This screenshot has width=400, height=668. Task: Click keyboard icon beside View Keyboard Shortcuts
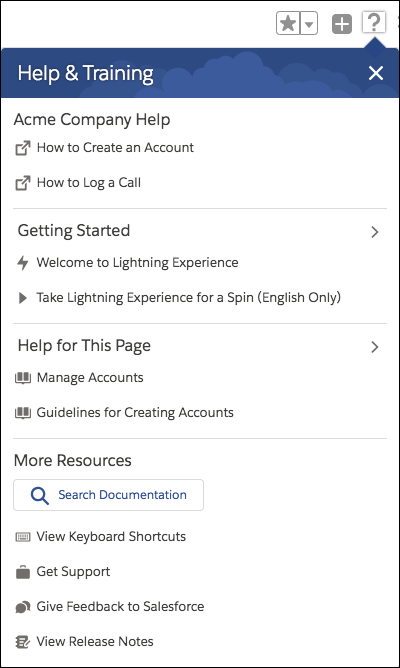[x=23, y=537]
